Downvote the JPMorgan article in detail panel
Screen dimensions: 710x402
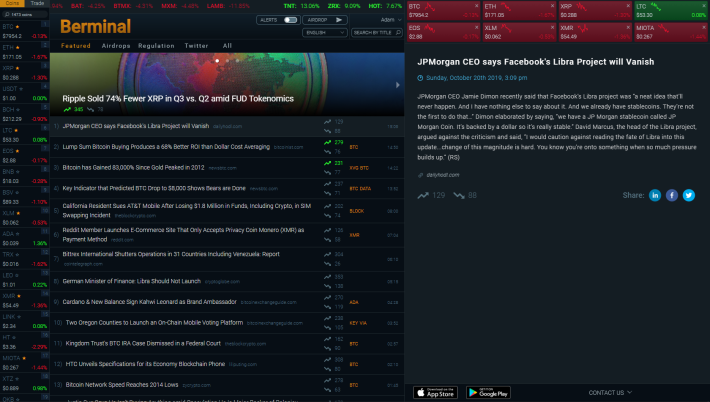point(459,196)
